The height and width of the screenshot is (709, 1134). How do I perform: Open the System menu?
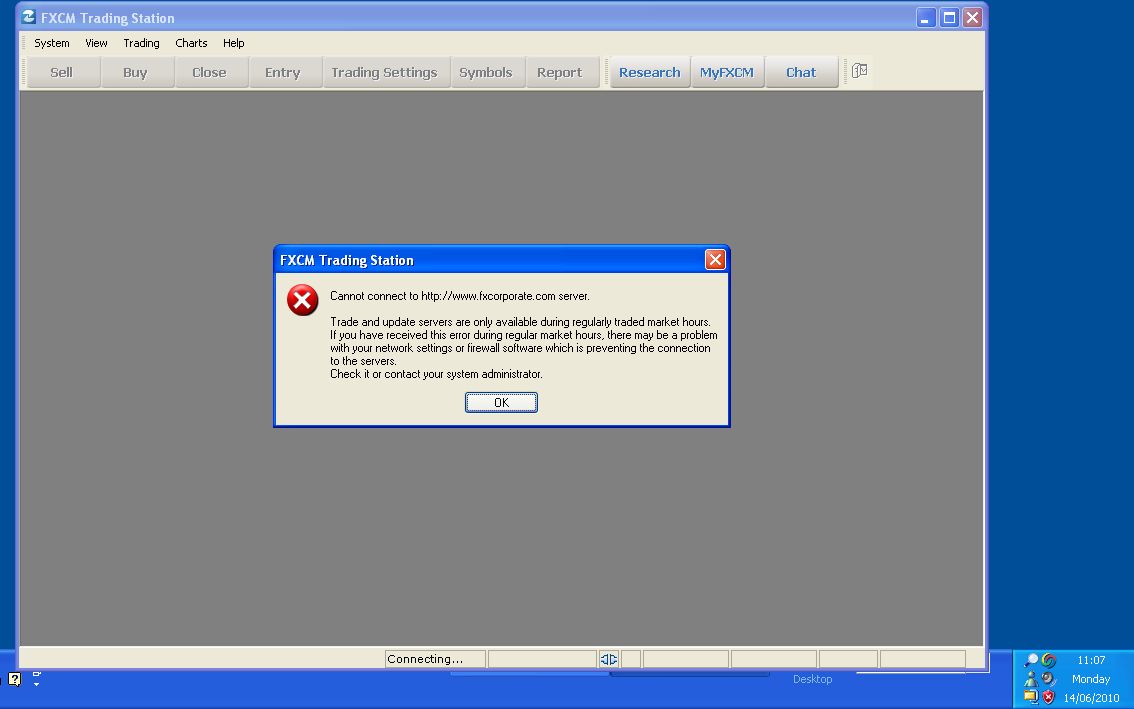pyautogui.click(x=52, y=43)
